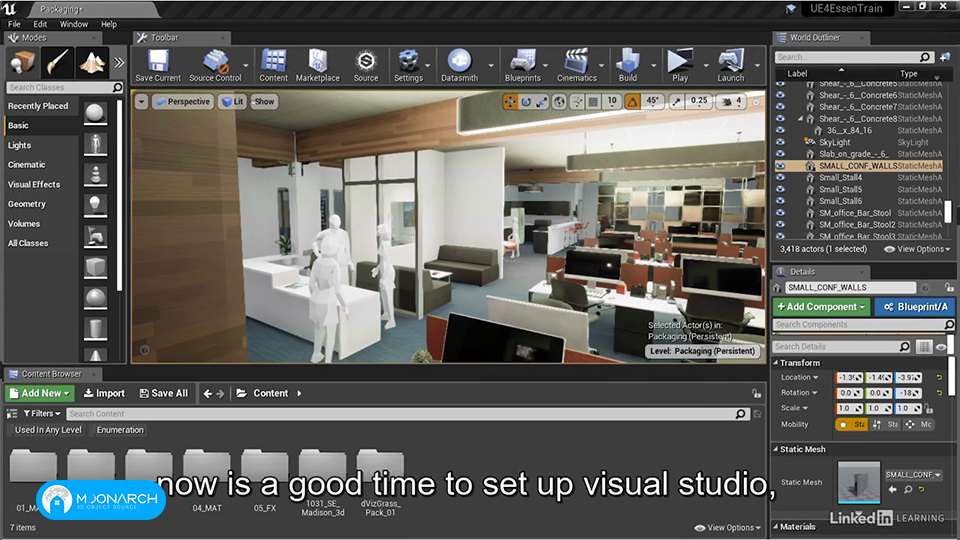Open the File menu
Screen dimensions: 960x540
tap(14, 24)
